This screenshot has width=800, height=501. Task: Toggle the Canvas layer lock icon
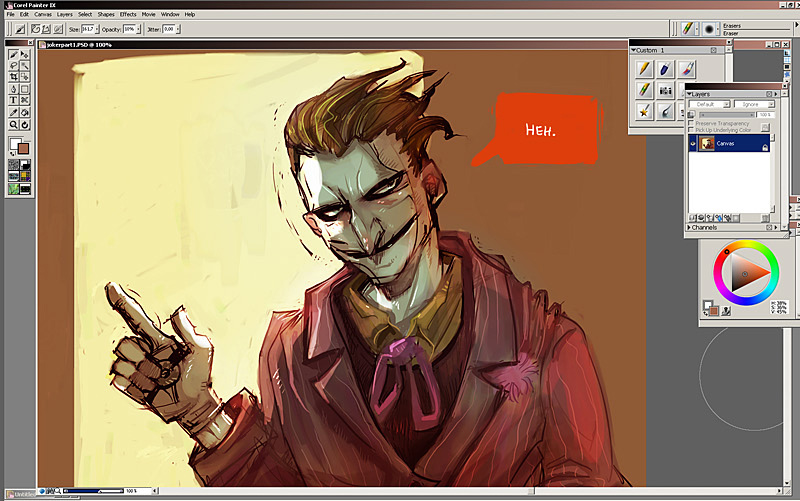click(765, 147)
